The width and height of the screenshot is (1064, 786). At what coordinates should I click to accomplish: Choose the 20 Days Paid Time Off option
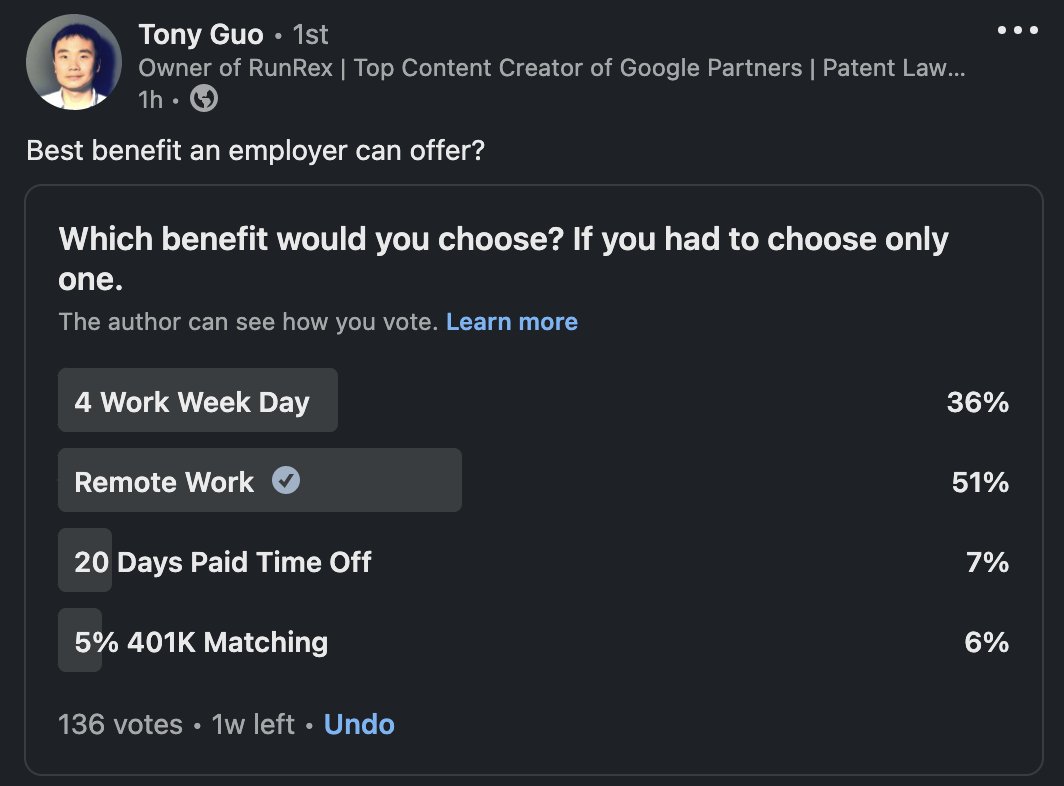(x=222, y=562)
